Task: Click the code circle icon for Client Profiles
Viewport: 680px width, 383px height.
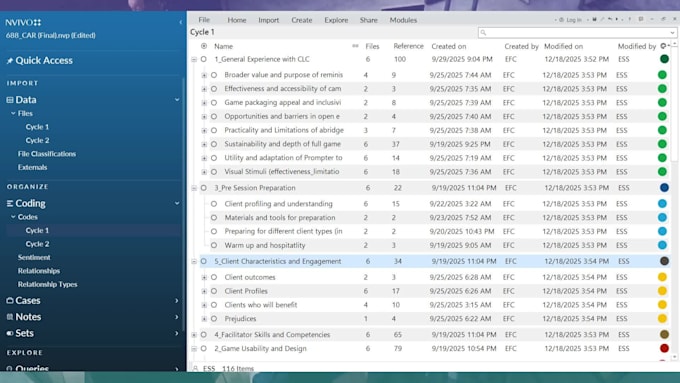Action: click(214, 291)
